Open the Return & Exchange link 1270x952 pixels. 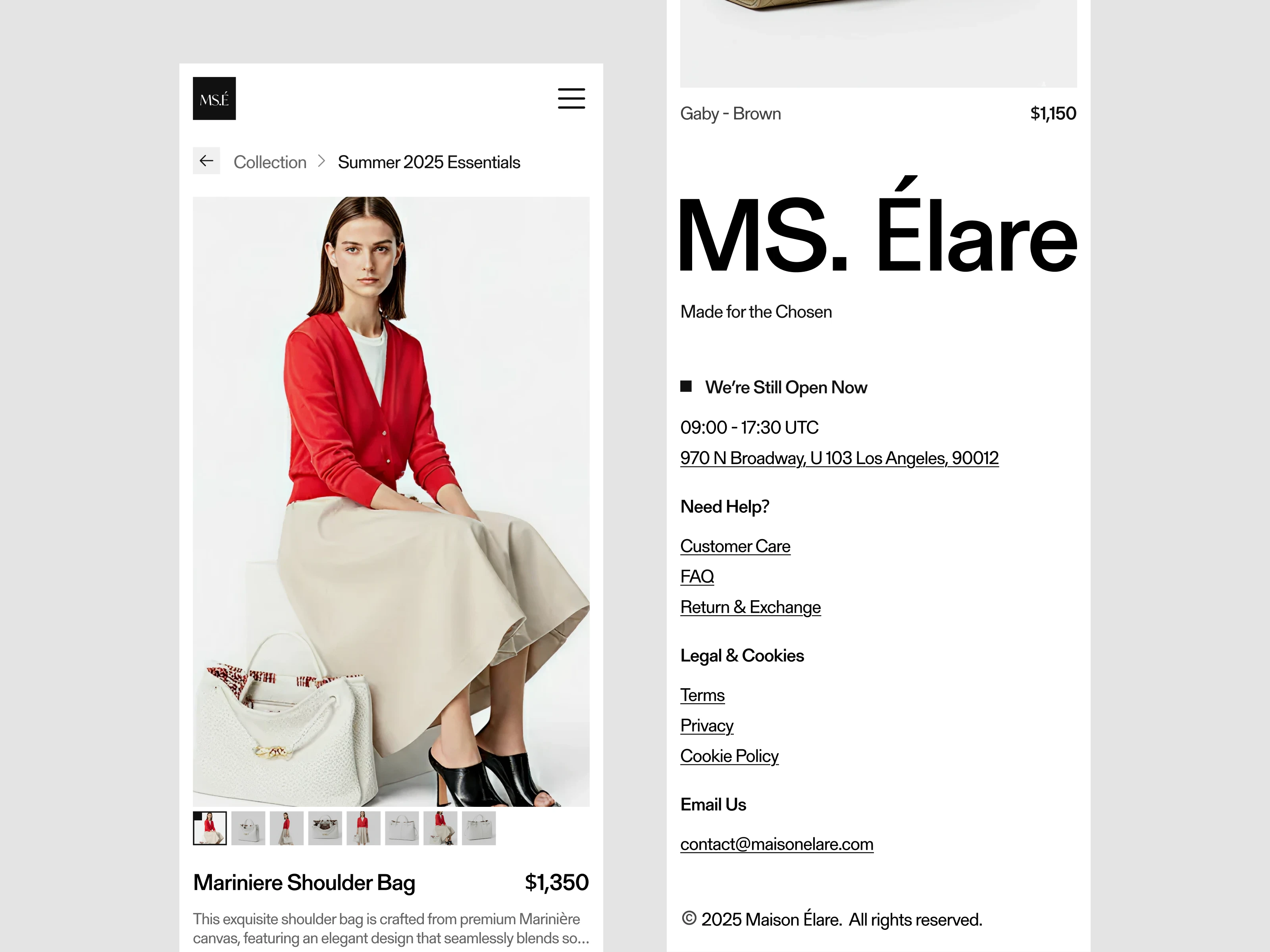750,607
